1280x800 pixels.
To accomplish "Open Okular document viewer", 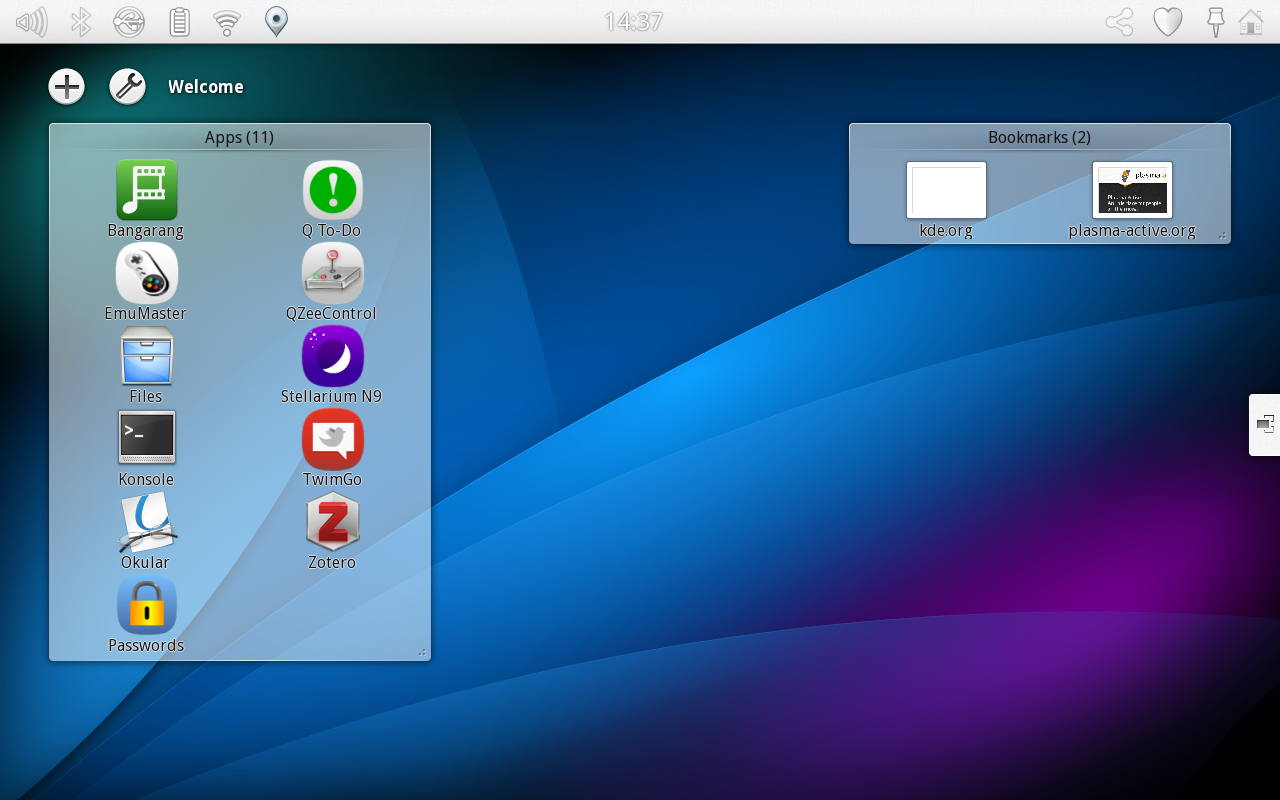I will [x=146, y=522].
